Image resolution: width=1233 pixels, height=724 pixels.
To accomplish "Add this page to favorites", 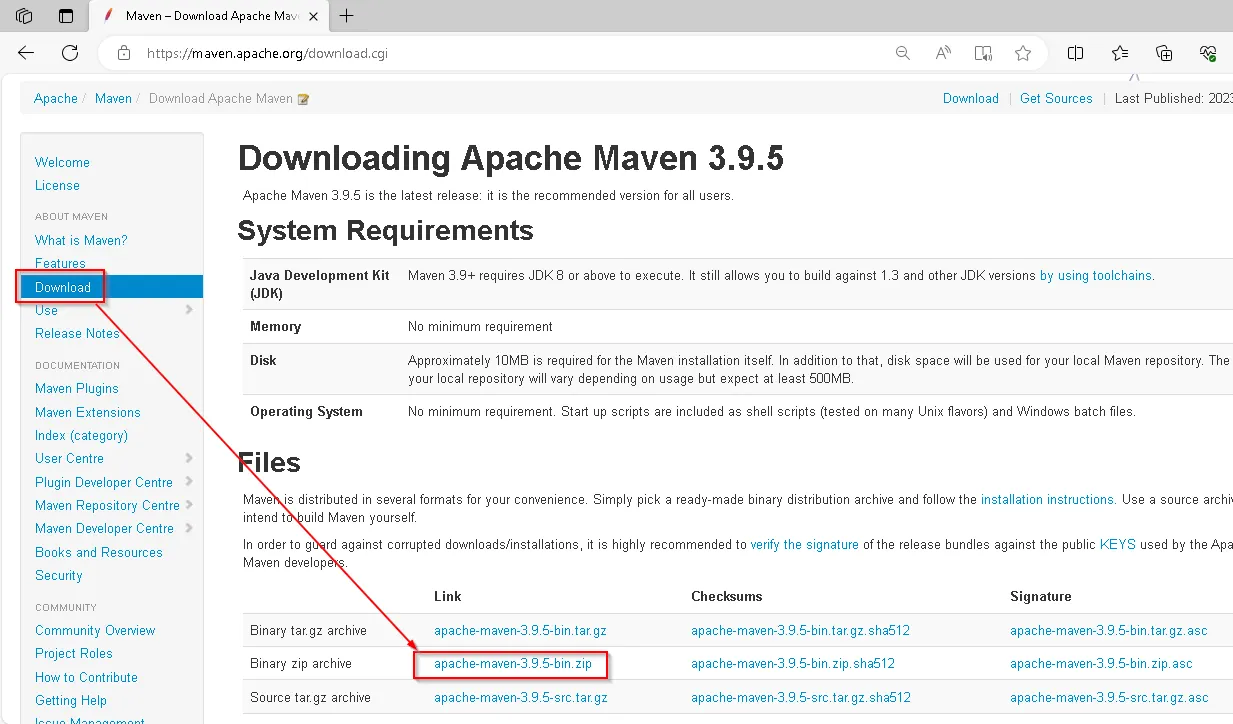I will [1023, 53].
